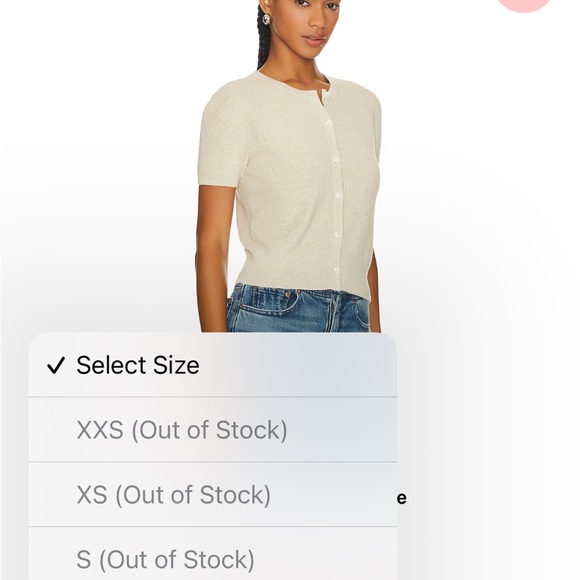The image size is (580, 580).
Task: Click the checkmark beside Select Size
Action: 56,365
